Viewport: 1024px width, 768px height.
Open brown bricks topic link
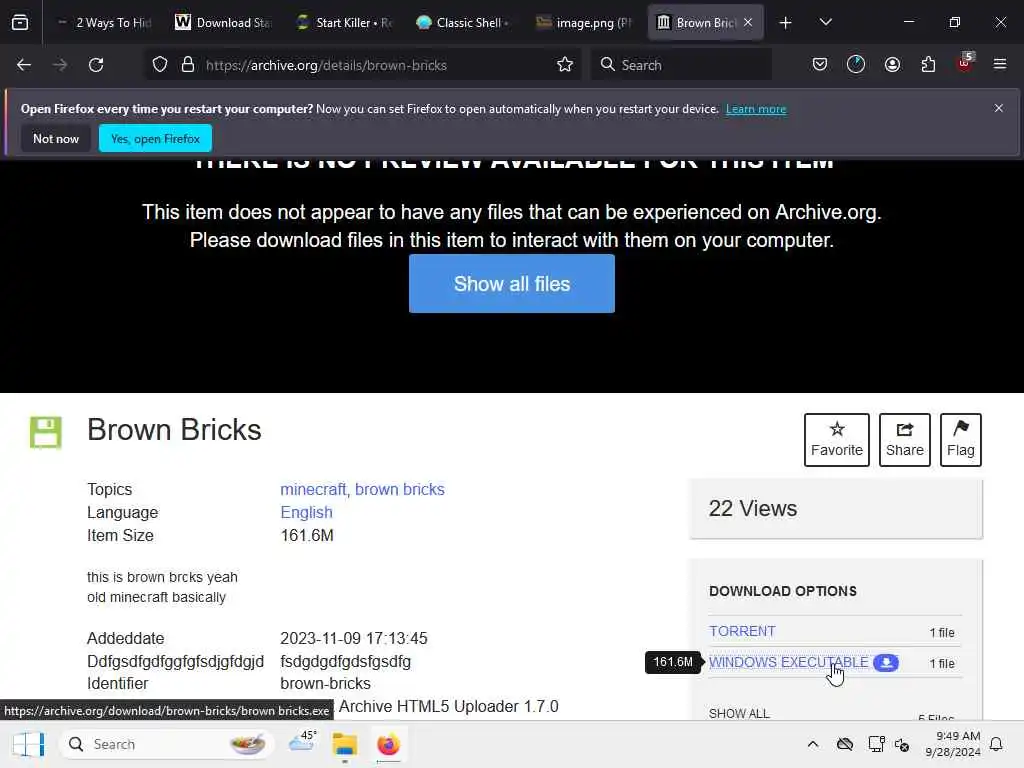click(x=400, y=489)
